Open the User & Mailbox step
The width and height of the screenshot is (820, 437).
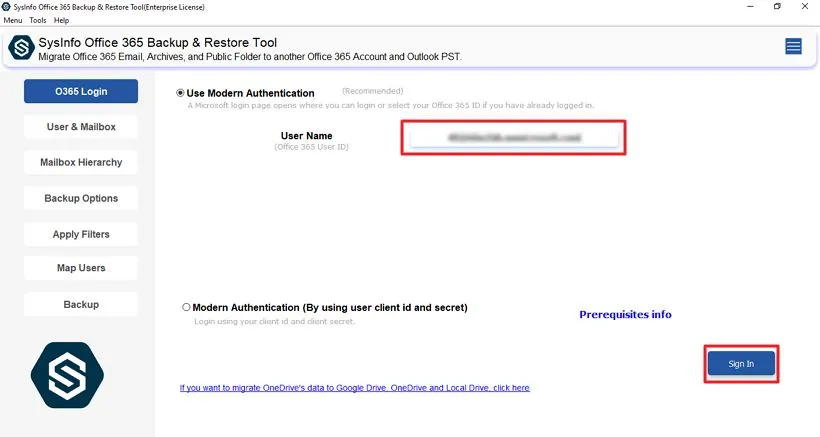81,126
